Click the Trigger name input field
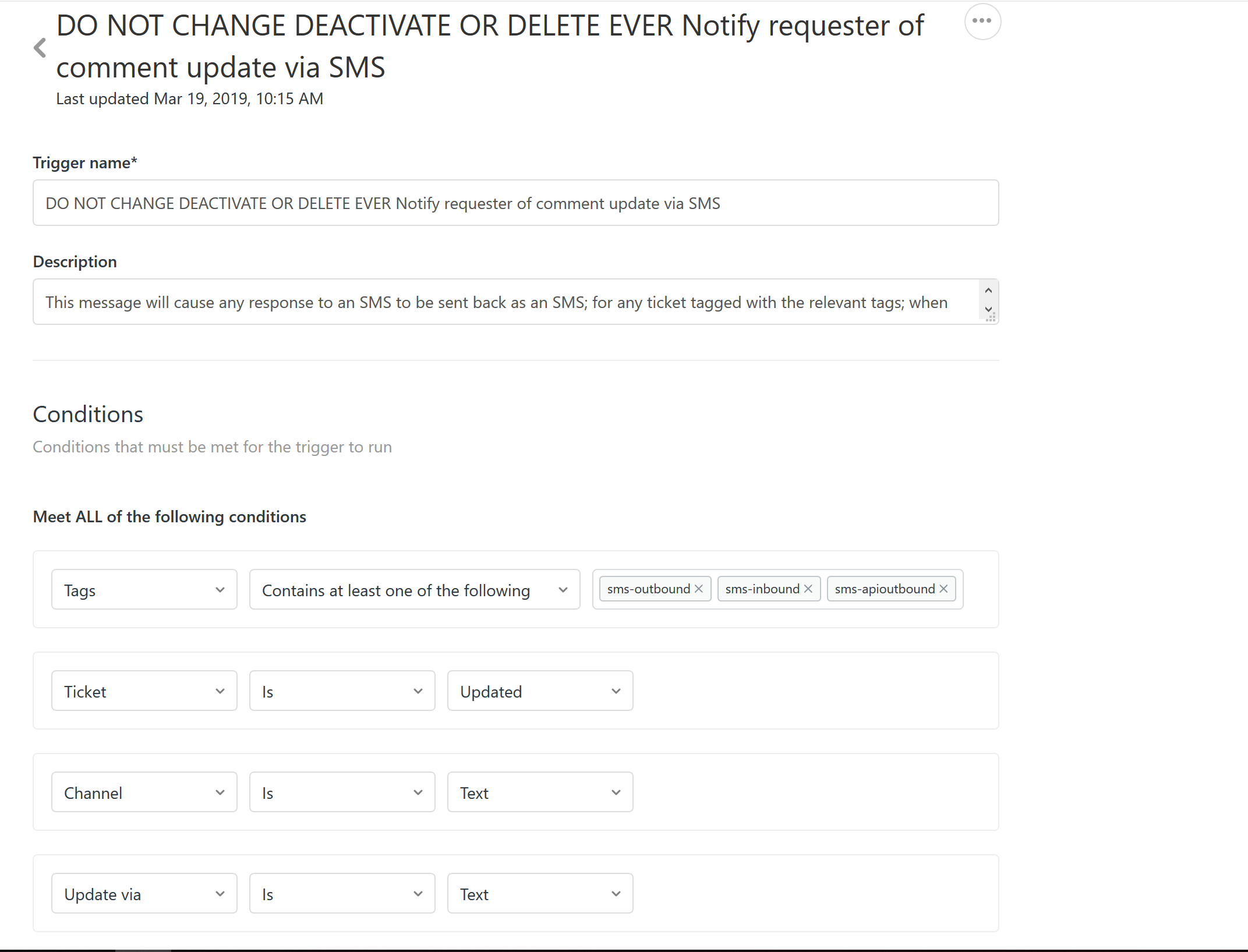The width and height of the screenshot is (1248, 952). click(515, 203)
